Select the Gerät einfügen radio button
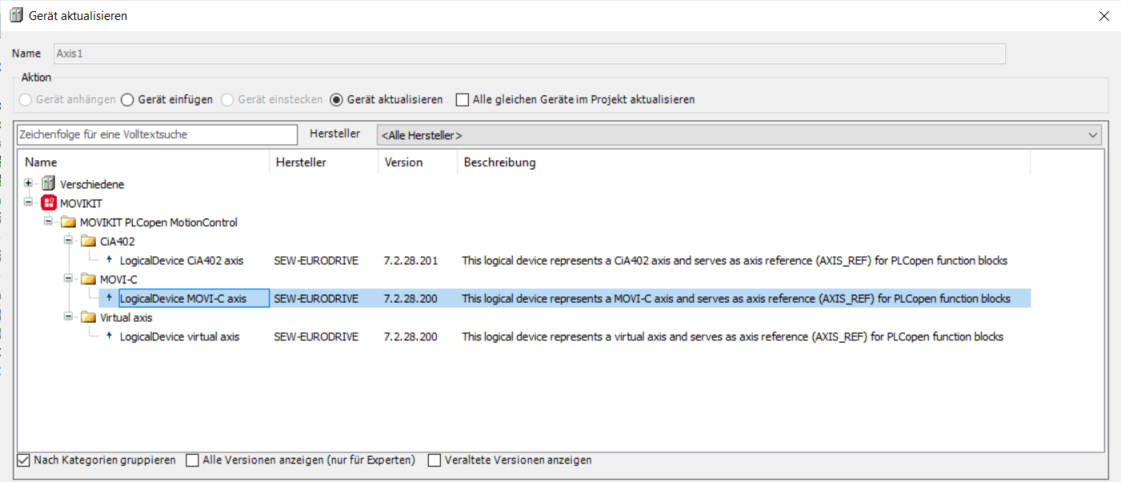 tap(127, 100)
